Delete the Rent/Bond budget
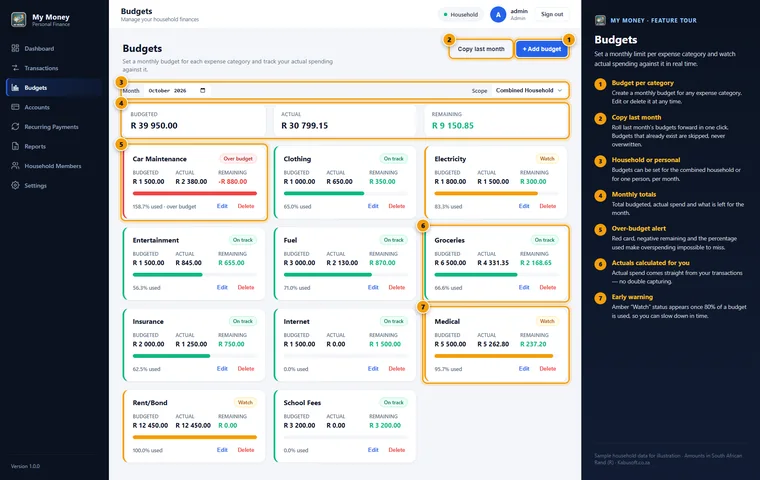The image size is (760, 480). click(x=246, y=450)
